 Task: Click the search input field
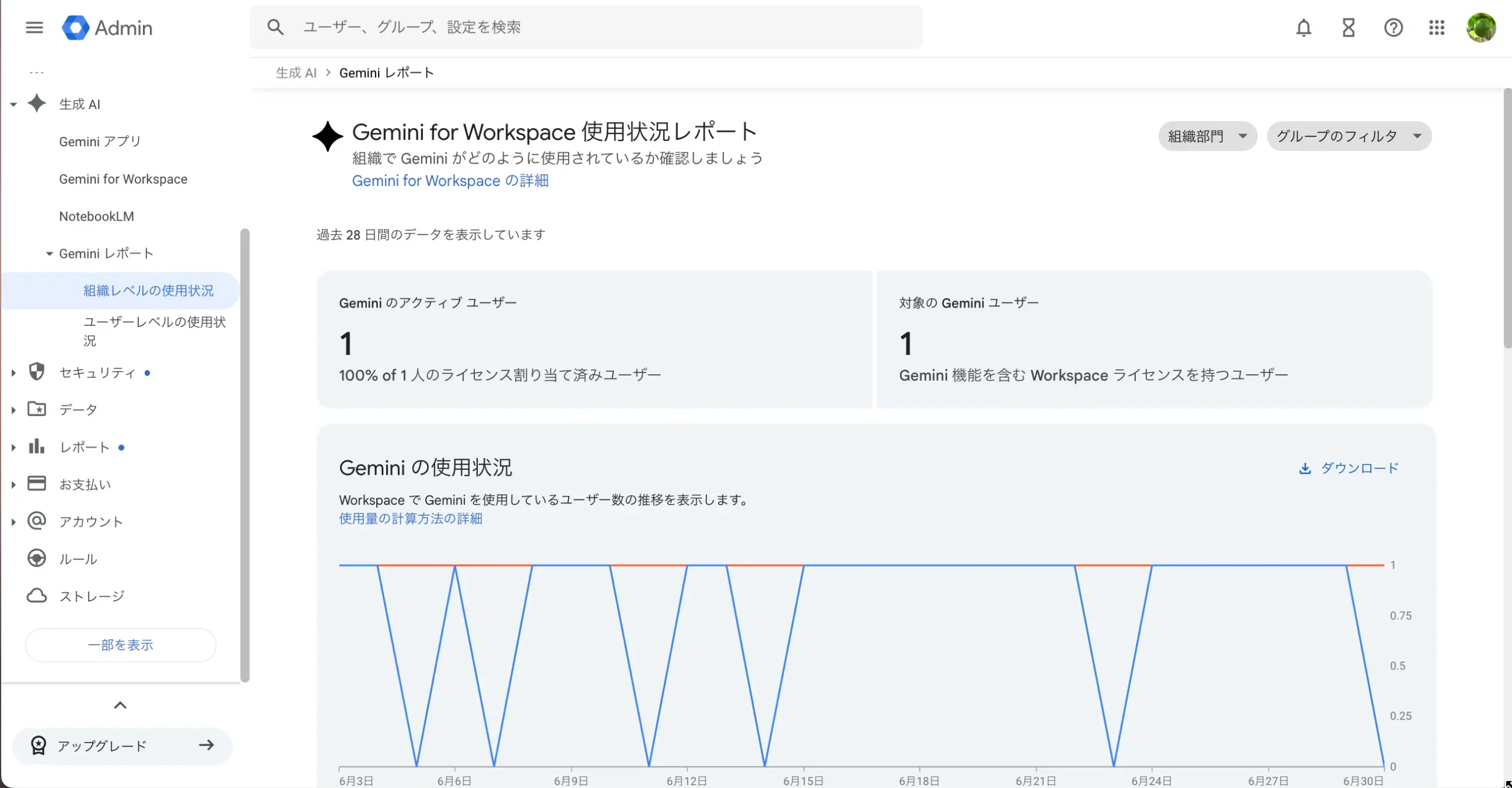click(586, 27)
